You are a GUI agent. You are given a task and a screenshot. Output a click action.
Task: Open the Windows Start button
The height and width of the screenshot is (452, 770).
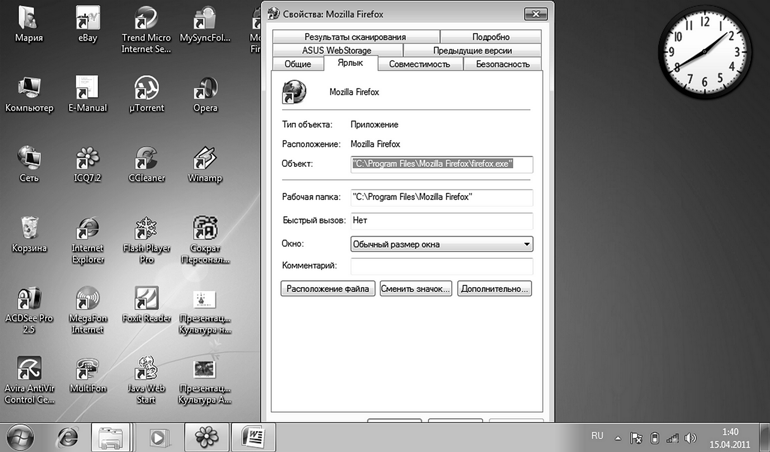point(22,437)
